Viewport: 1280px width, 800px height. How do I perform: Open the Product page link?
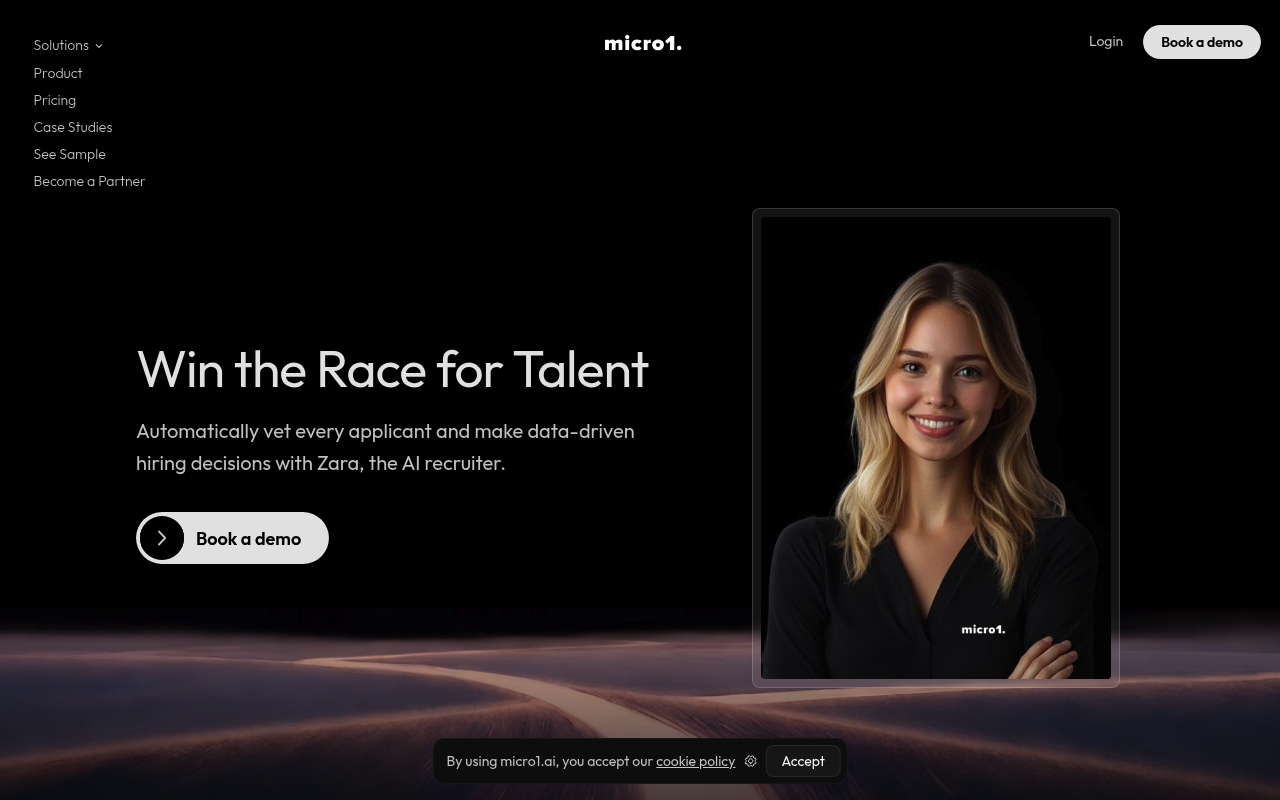pos(58,73)
